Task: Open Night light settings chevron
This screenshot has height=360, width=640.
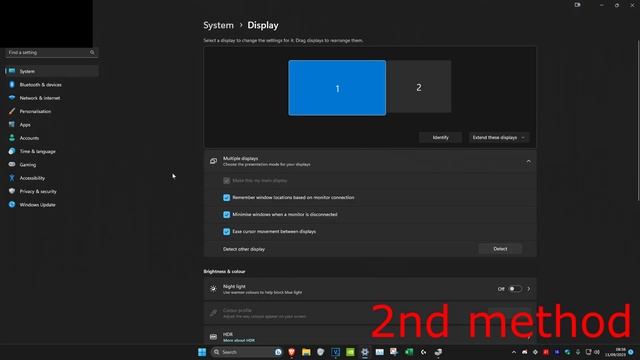Action: [x=529, y=289]
